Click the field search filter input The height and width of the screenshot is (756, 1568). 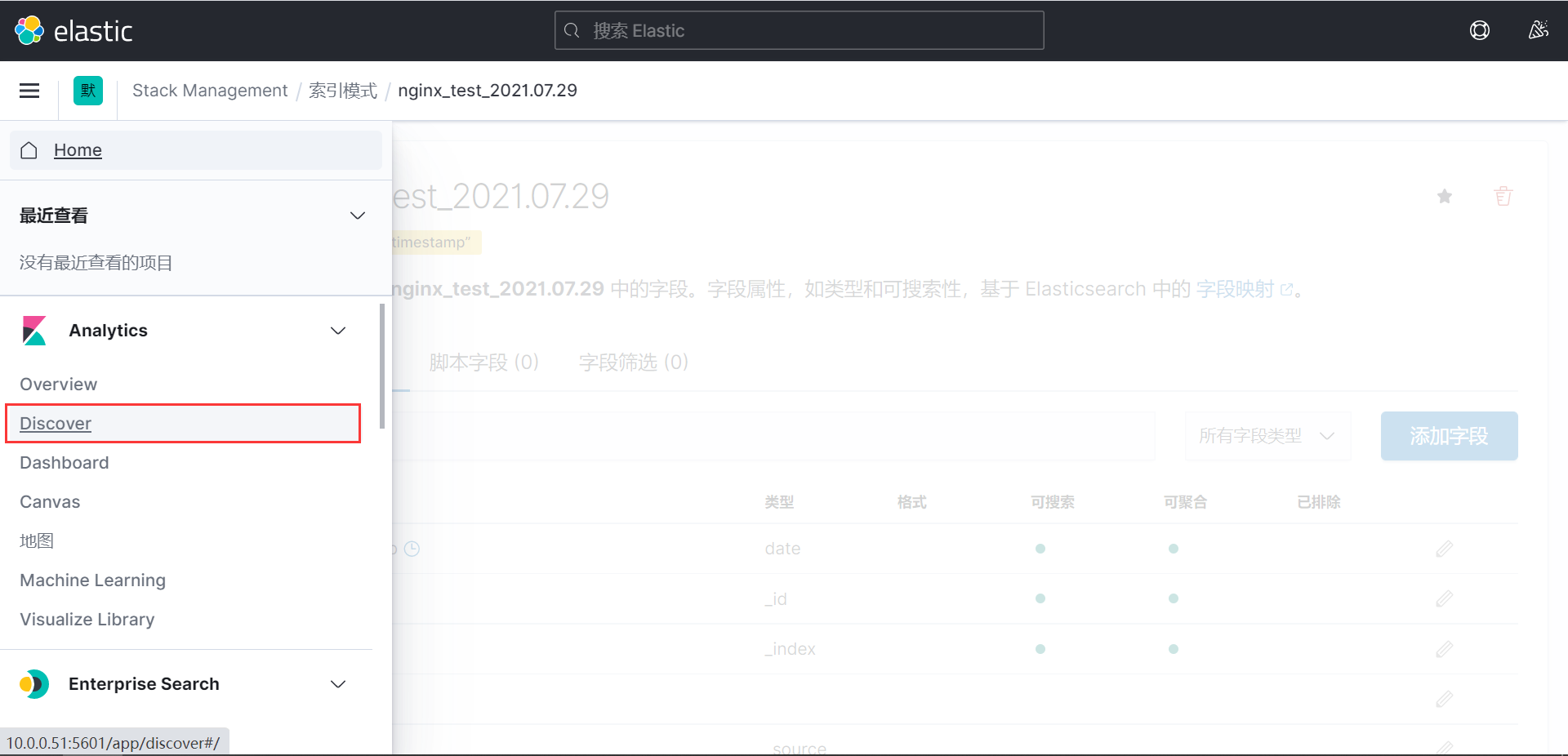coord(773,436)
